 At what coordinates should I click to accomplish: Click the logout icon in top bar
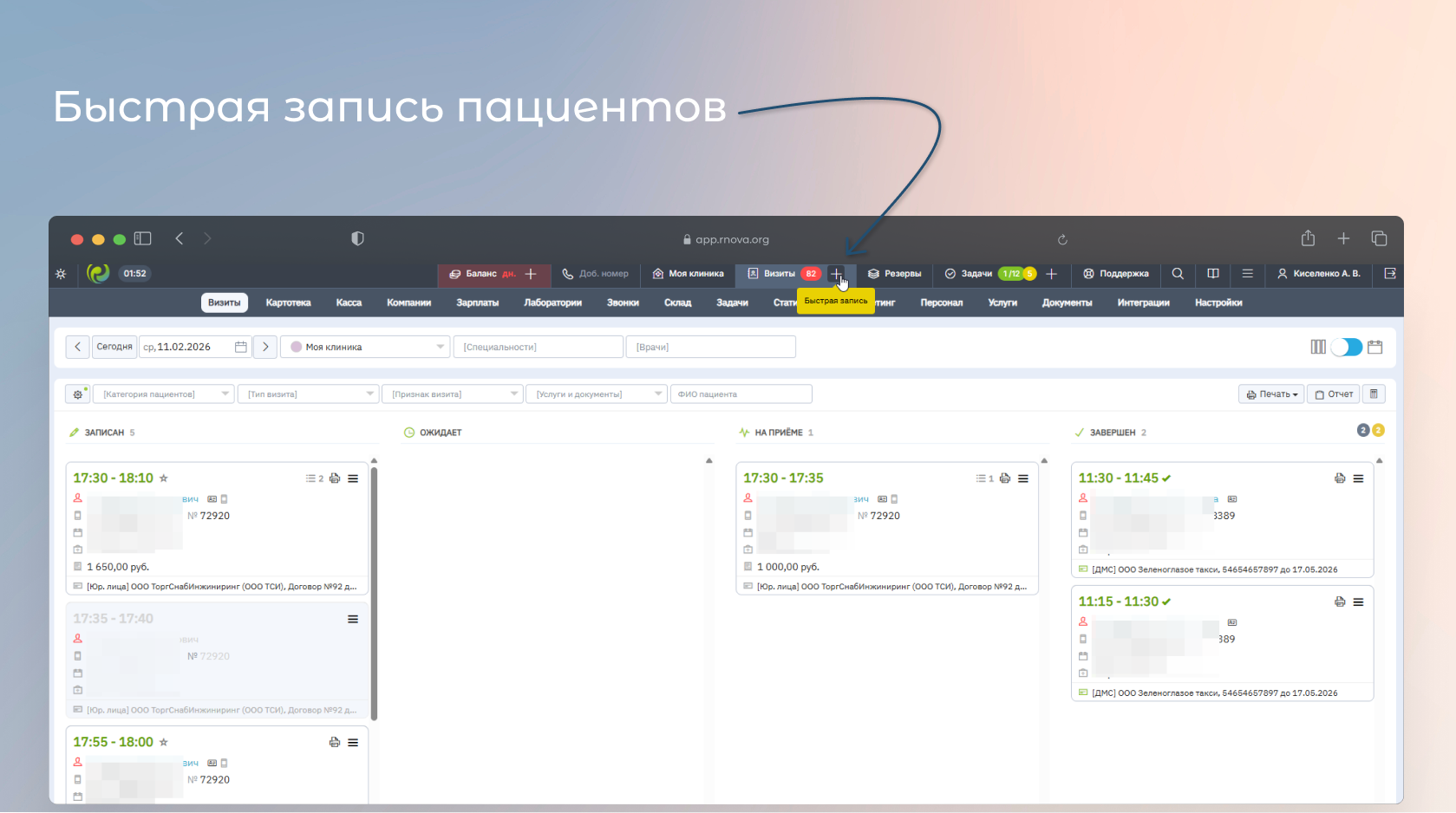click(x=1390, y=274)
